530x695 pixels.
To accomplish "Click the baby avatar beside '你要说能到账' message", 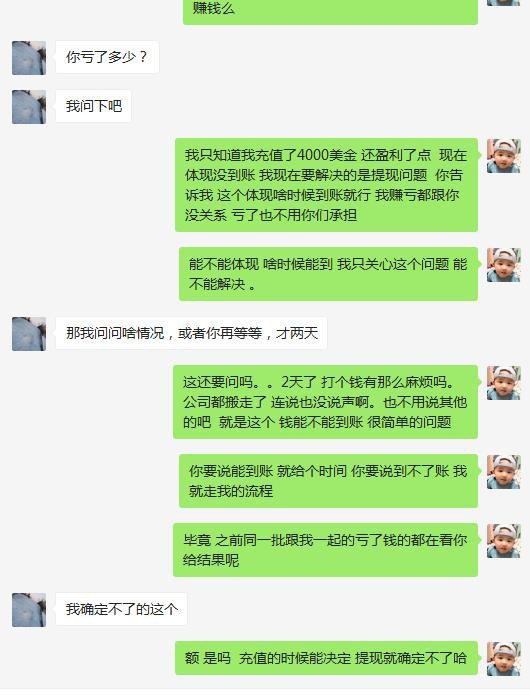I will coord(503,472).
